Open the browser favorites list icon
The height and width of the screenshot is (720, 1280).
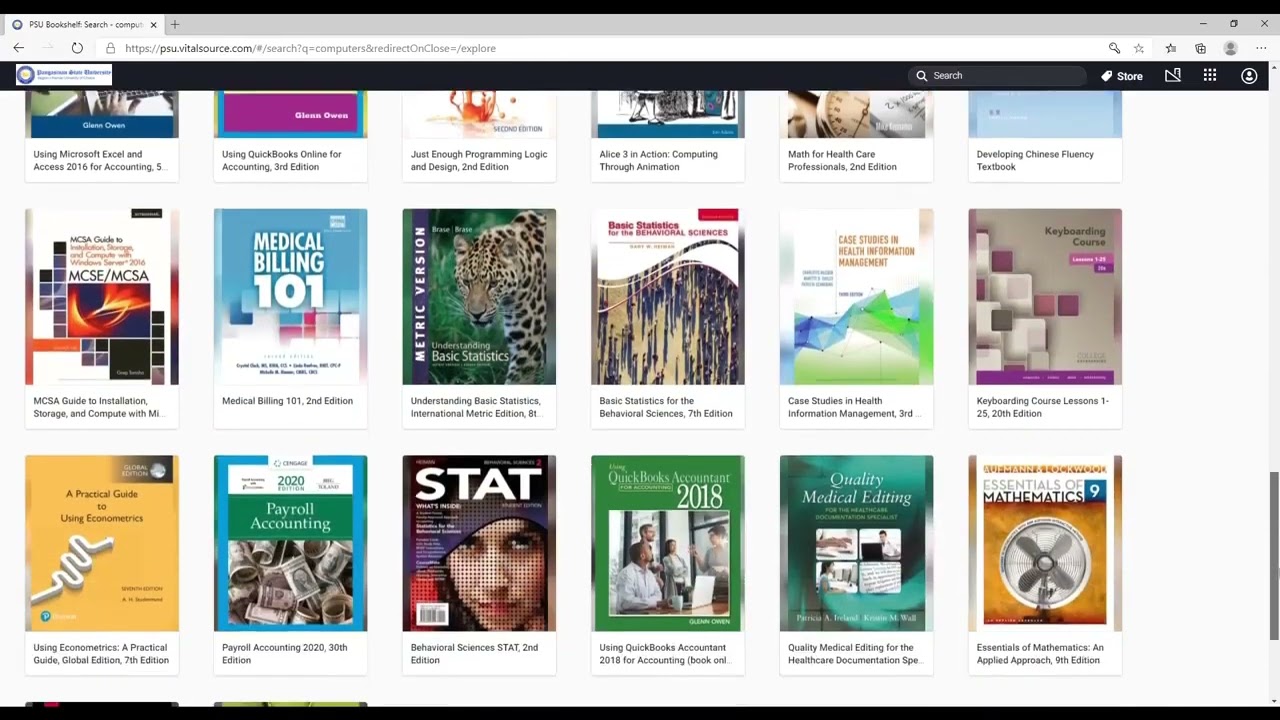coord(1171,48)
